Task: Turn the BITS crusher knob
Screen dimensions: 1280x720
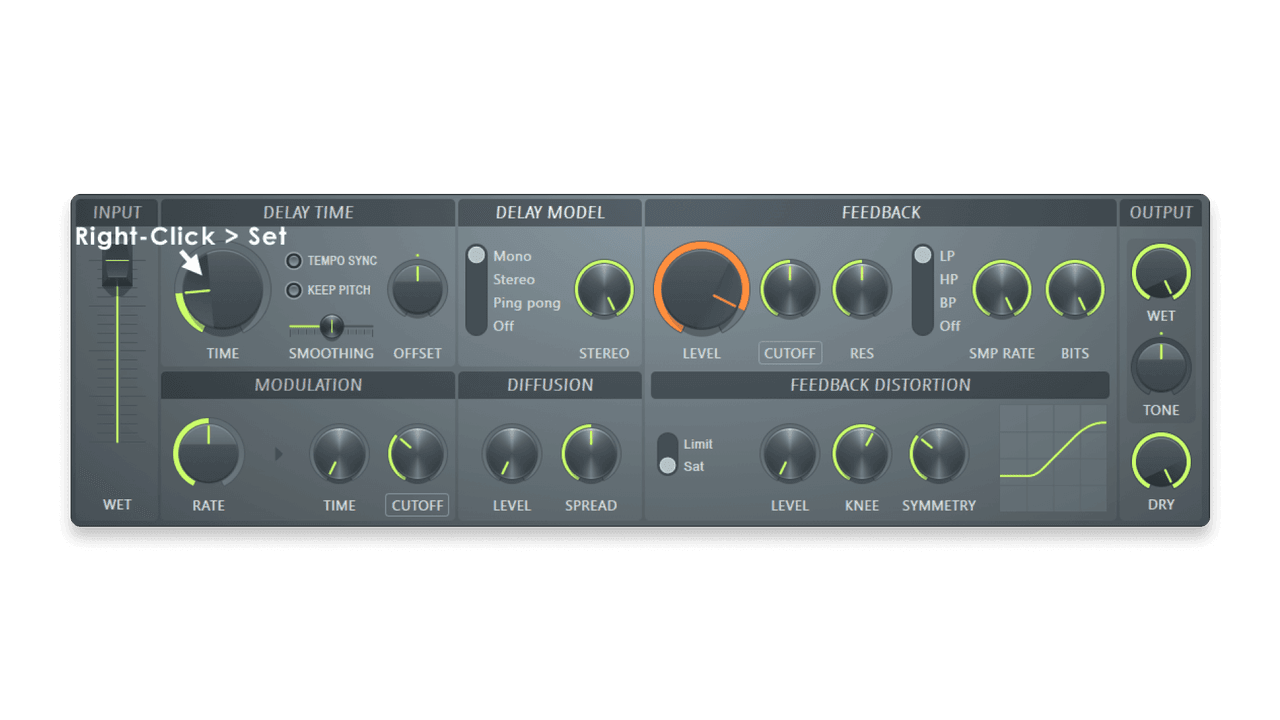Action: [x=1074, y=289]
